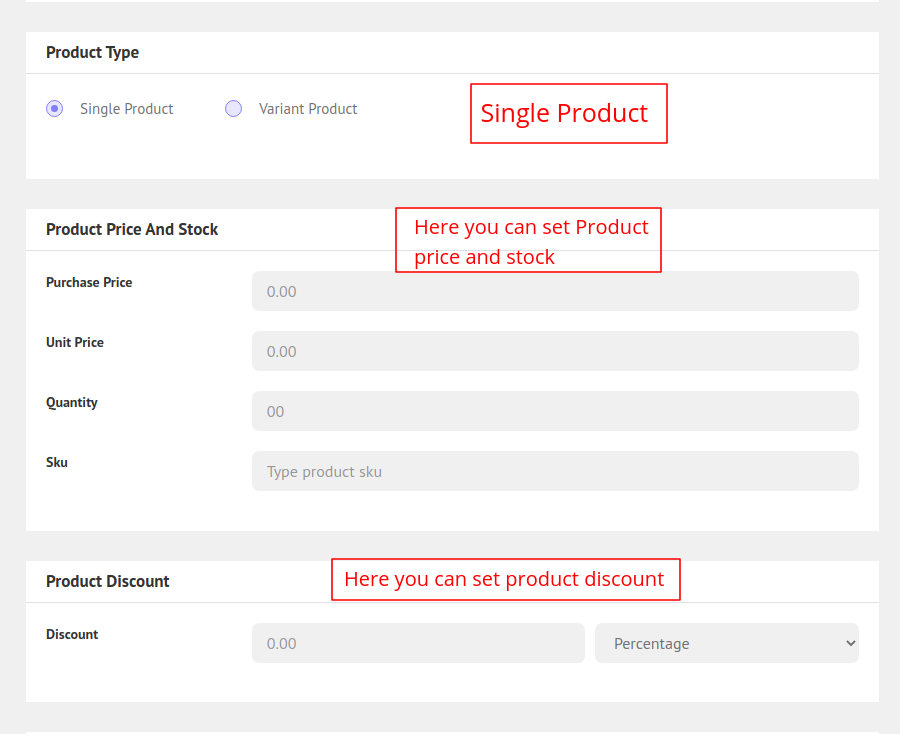Focus the Discount amount input

point(418,643)
